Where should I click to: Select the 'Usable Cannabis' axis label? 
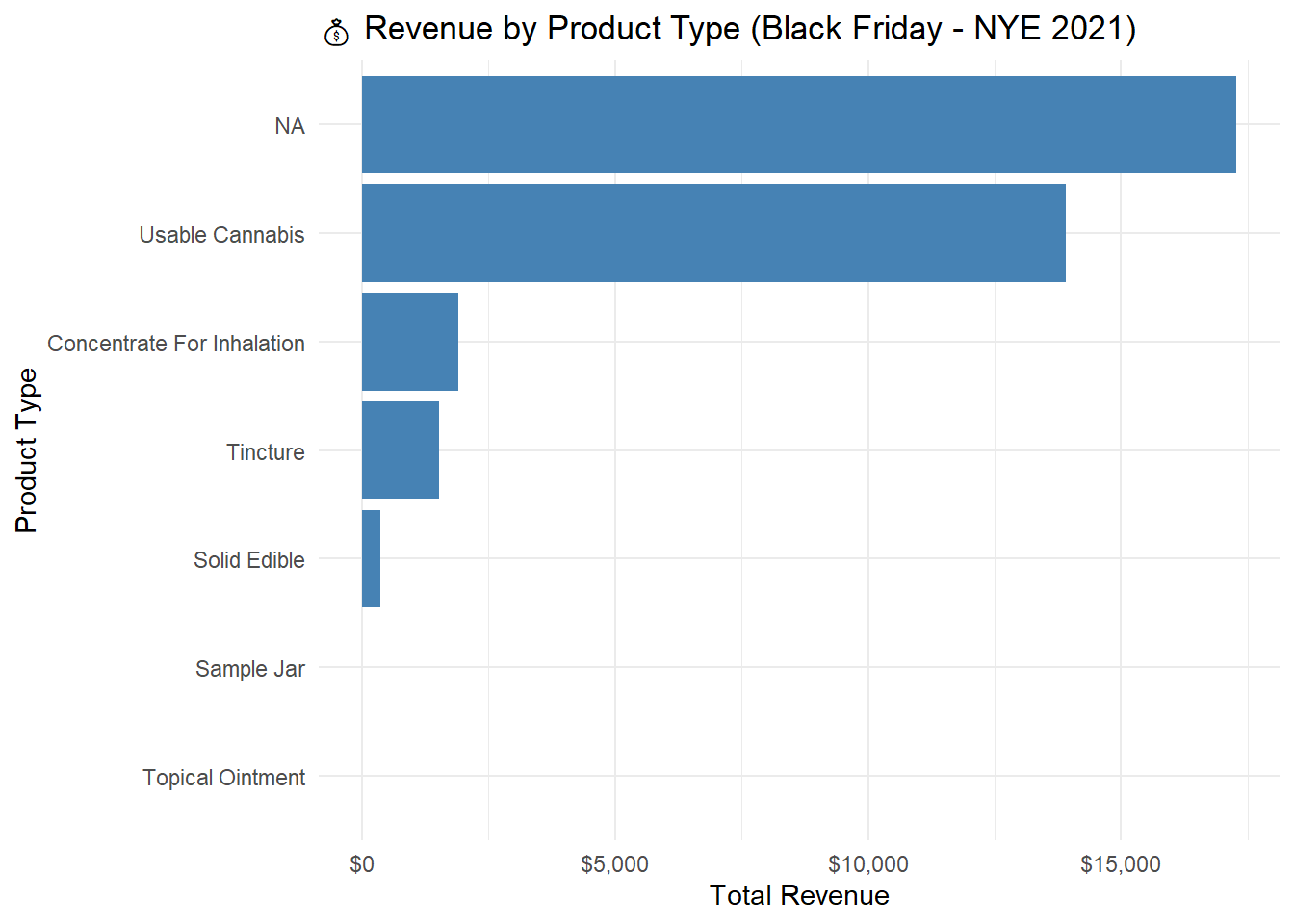221,235
